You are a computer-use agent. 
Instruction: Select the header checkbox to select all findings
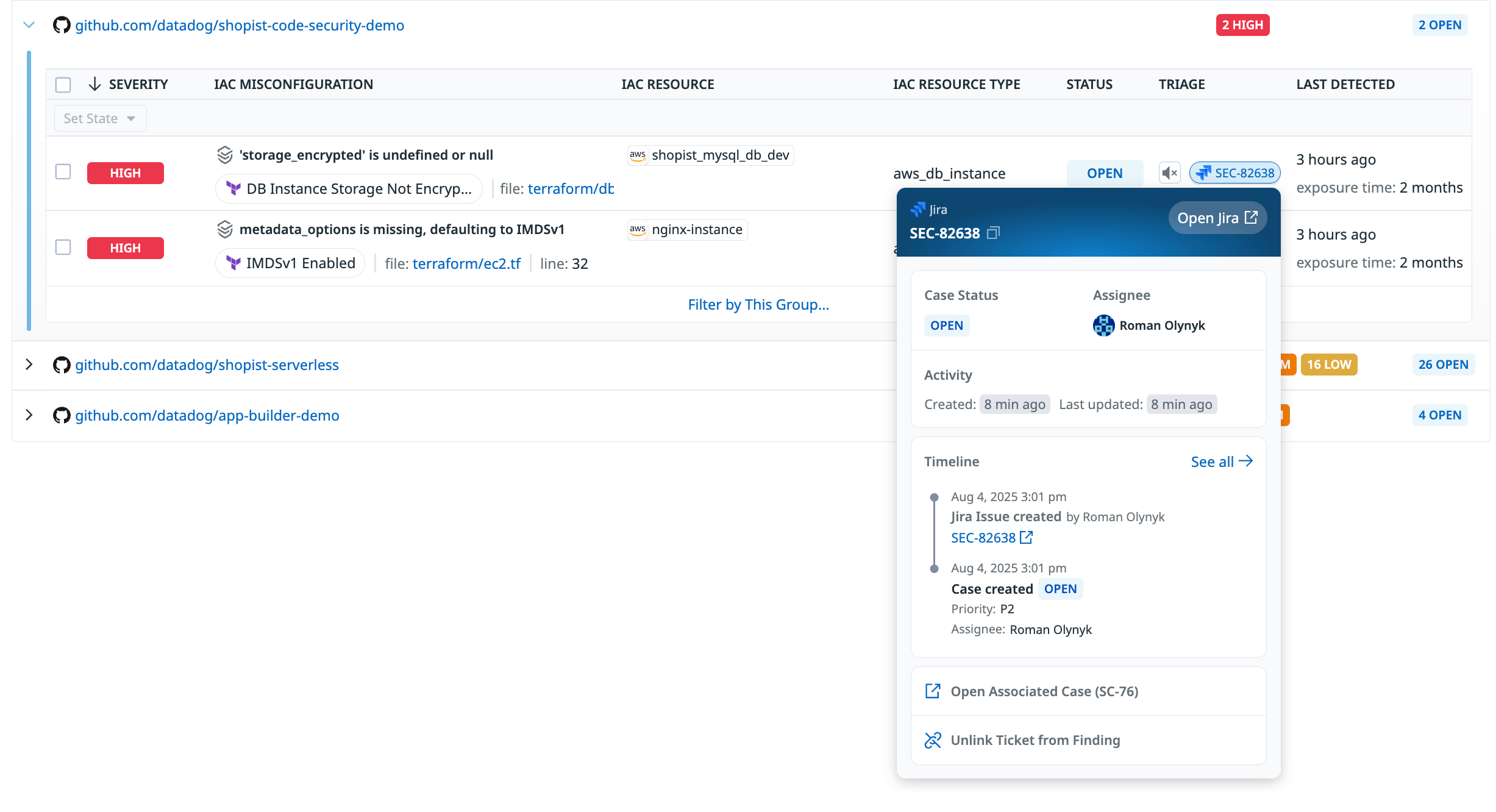point(63,85)
